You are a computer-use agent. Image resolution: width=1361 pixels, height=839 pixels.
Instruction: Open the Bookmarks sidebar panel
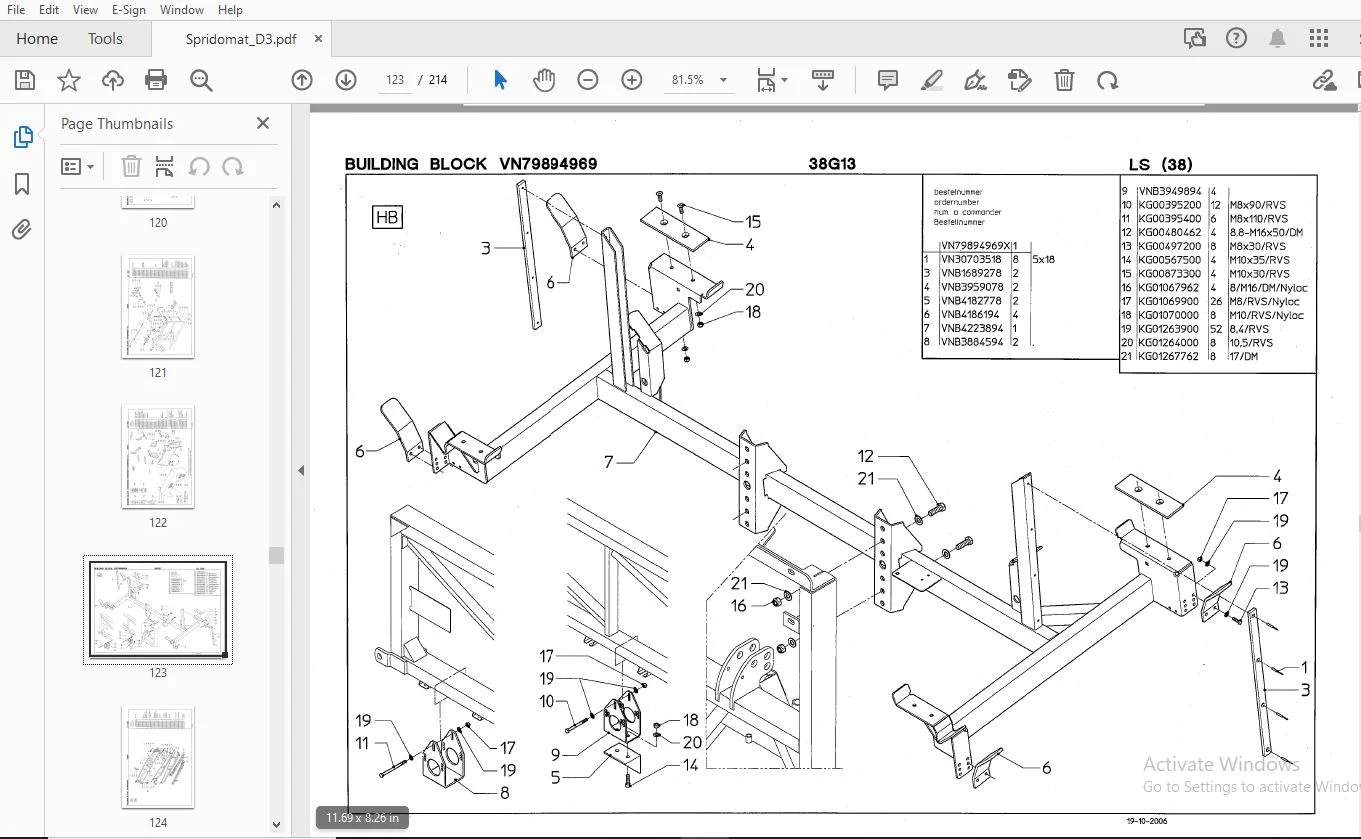coord(22,184)
